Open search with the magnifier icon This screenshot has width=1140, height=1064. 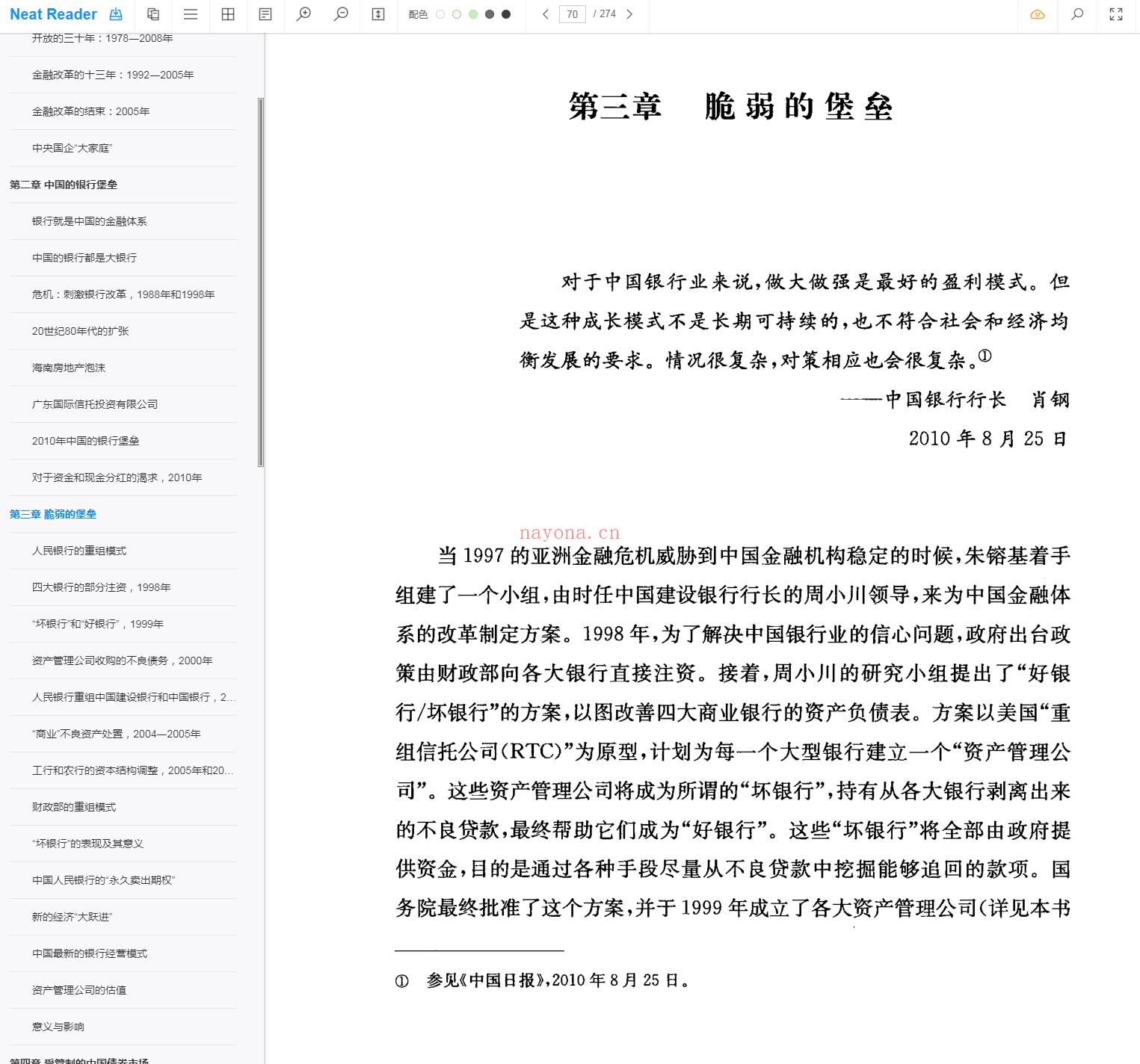pyautogui.click(x=1077, y=14)
